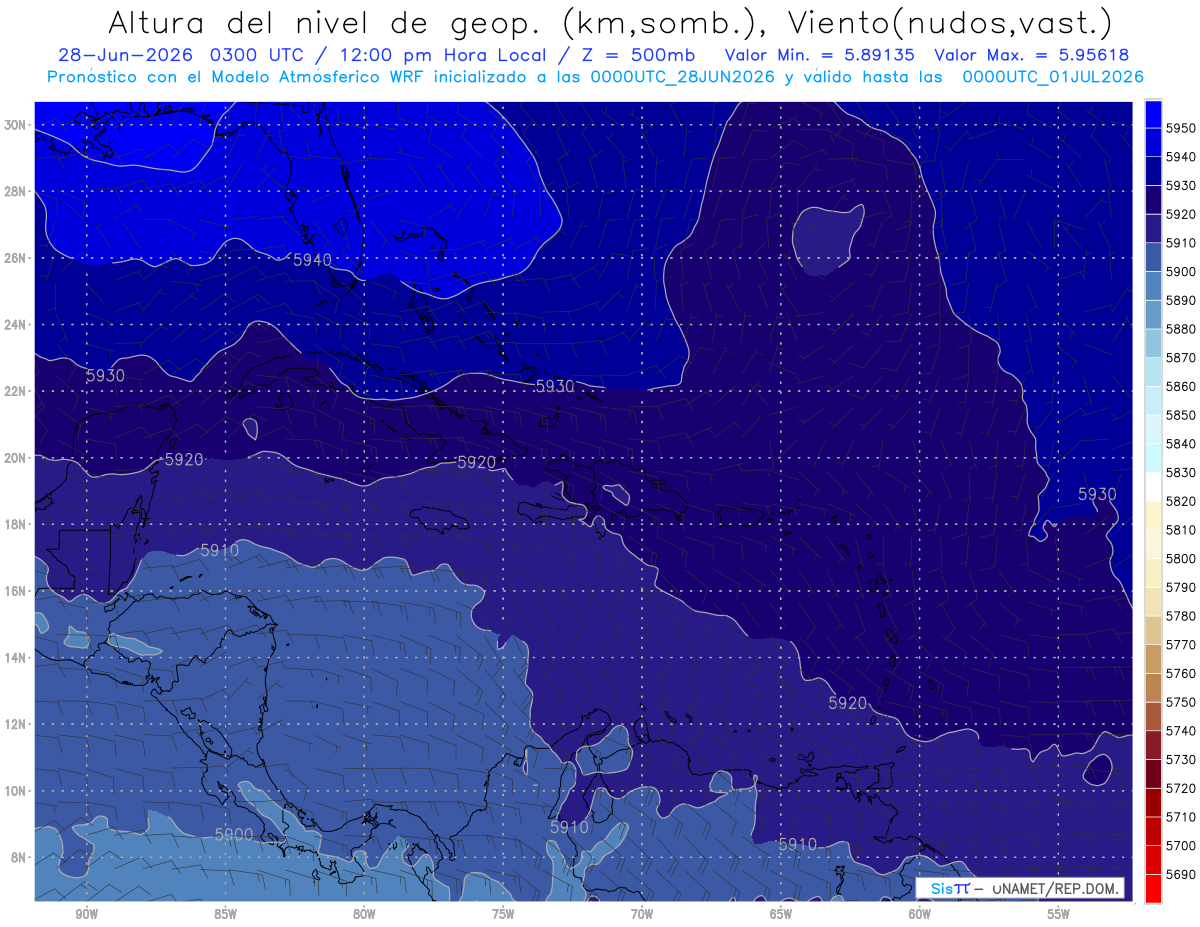
Task: Click the "0000UTC_01JUL2026" valid-until time
Action: click(1052, 77)
